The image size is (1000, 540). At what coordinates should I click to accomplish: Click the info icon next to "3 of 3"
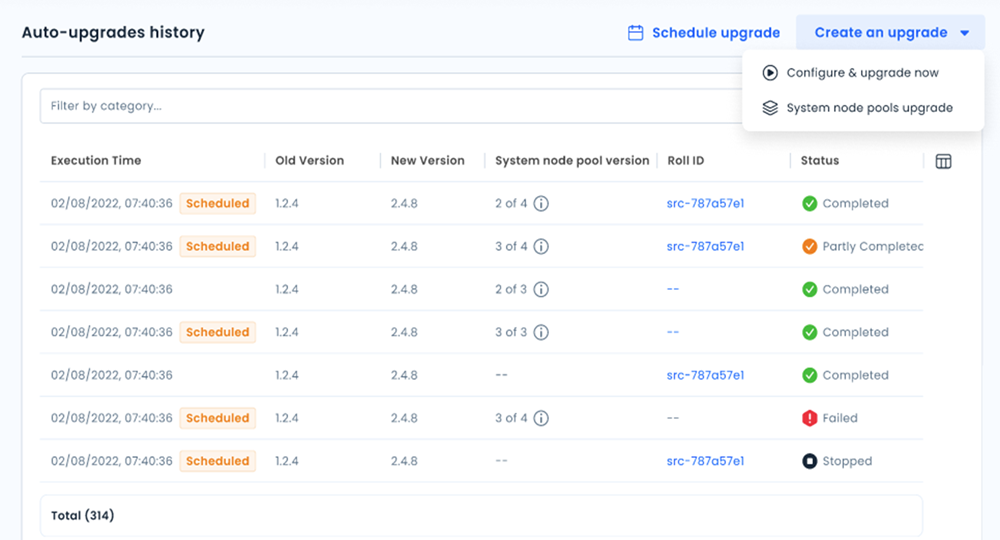pos(541,333)
